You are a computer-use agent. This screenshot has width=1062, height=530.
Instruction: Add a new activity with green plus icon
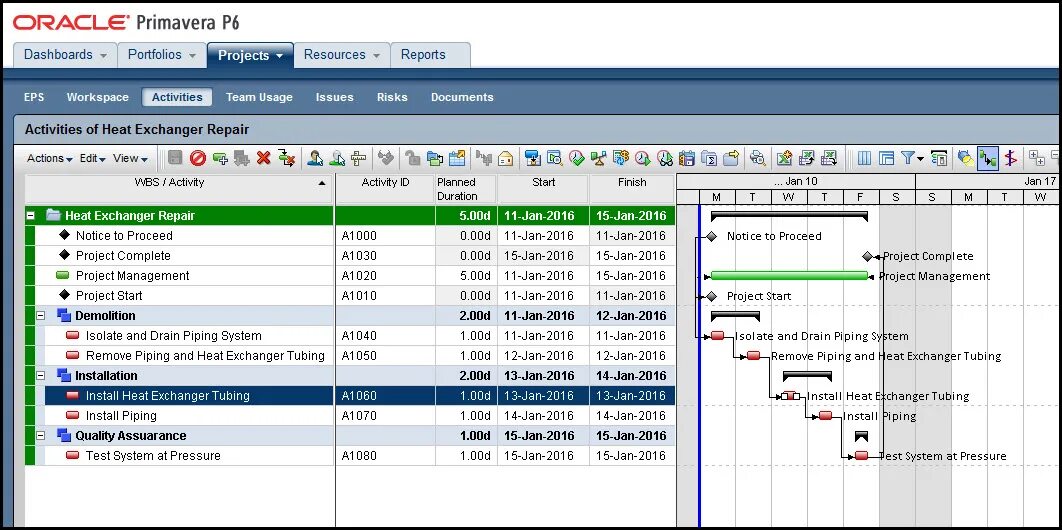click(220, 158)
